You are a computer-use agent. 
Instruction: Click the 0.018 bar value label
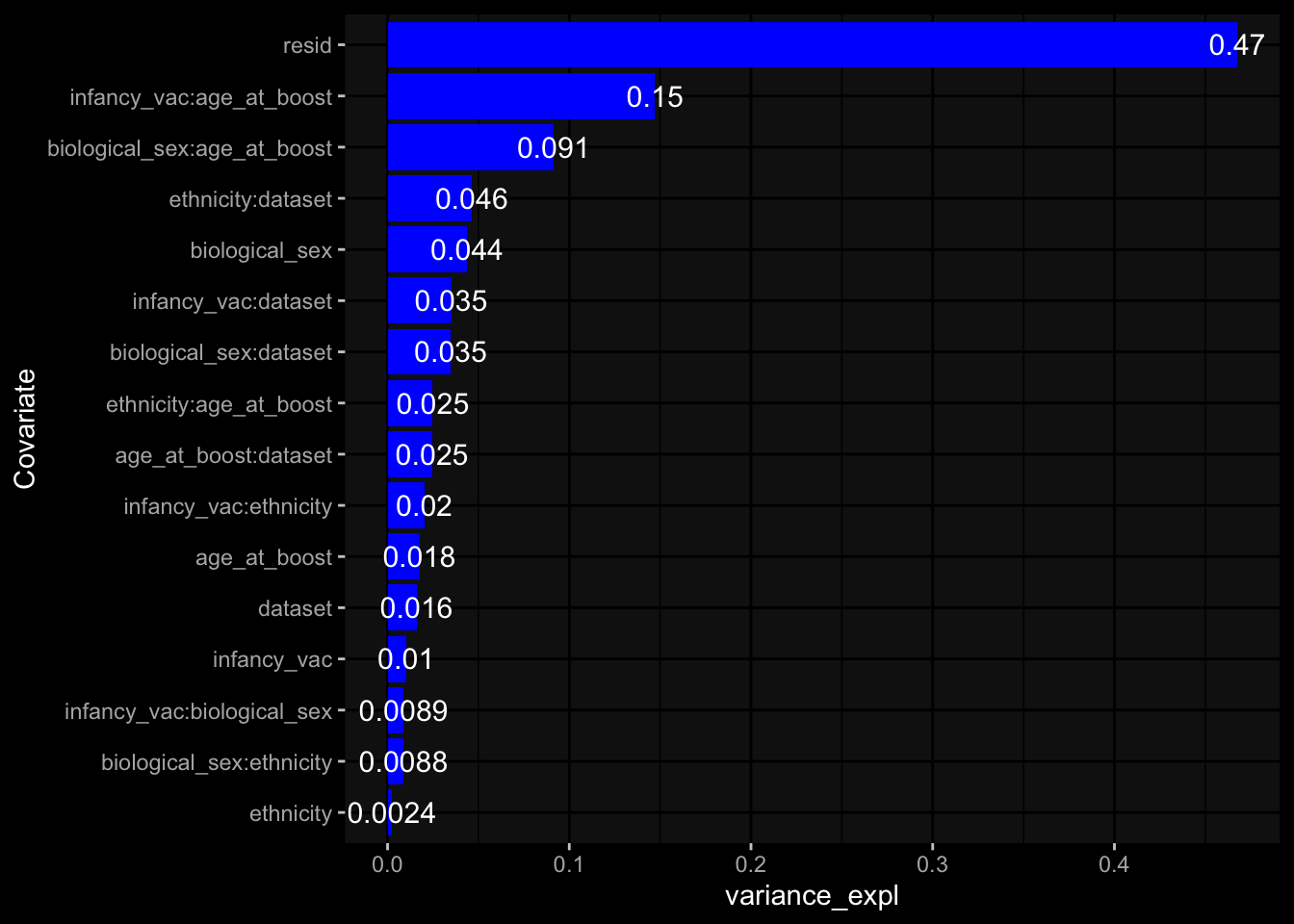tap(419, 557)
